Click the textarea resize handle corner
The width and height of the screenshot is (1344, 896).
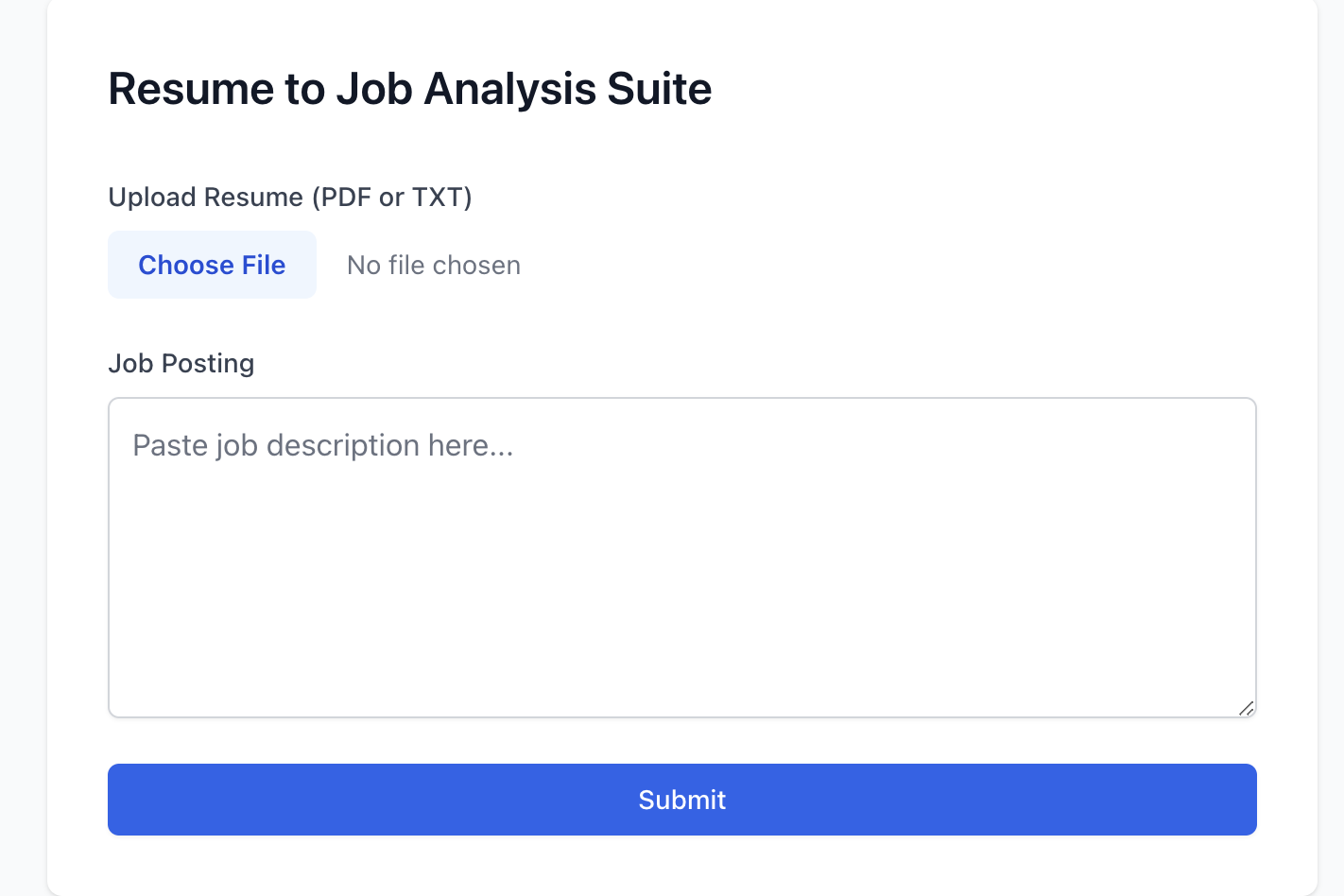pos(1246,708)
